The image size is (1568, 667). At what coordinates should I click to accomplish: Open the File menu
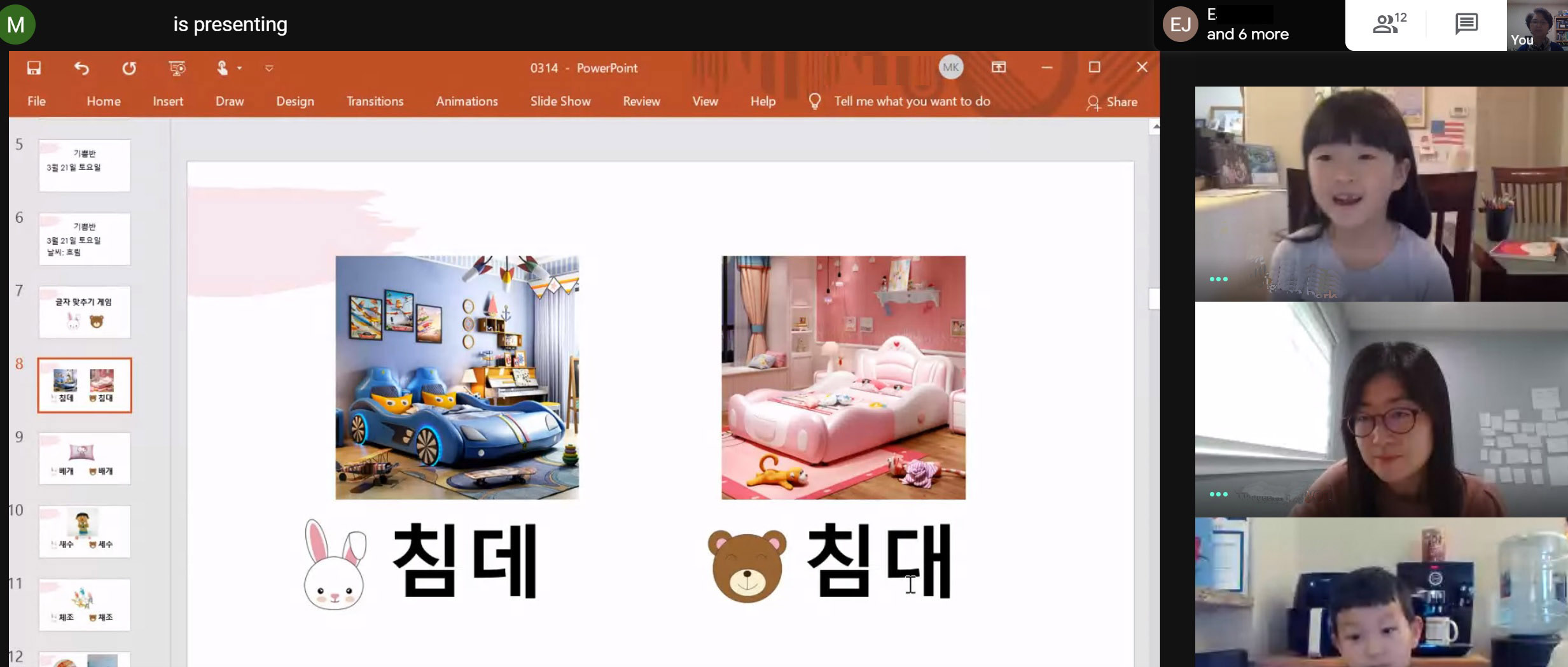[x=36, y=101]
